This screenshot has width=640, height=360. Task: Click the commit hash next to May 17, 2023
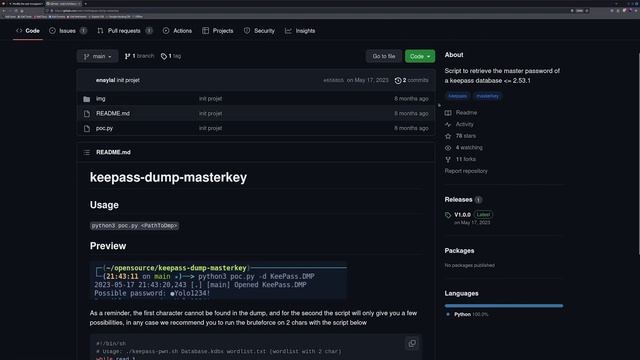coord(333,80)
